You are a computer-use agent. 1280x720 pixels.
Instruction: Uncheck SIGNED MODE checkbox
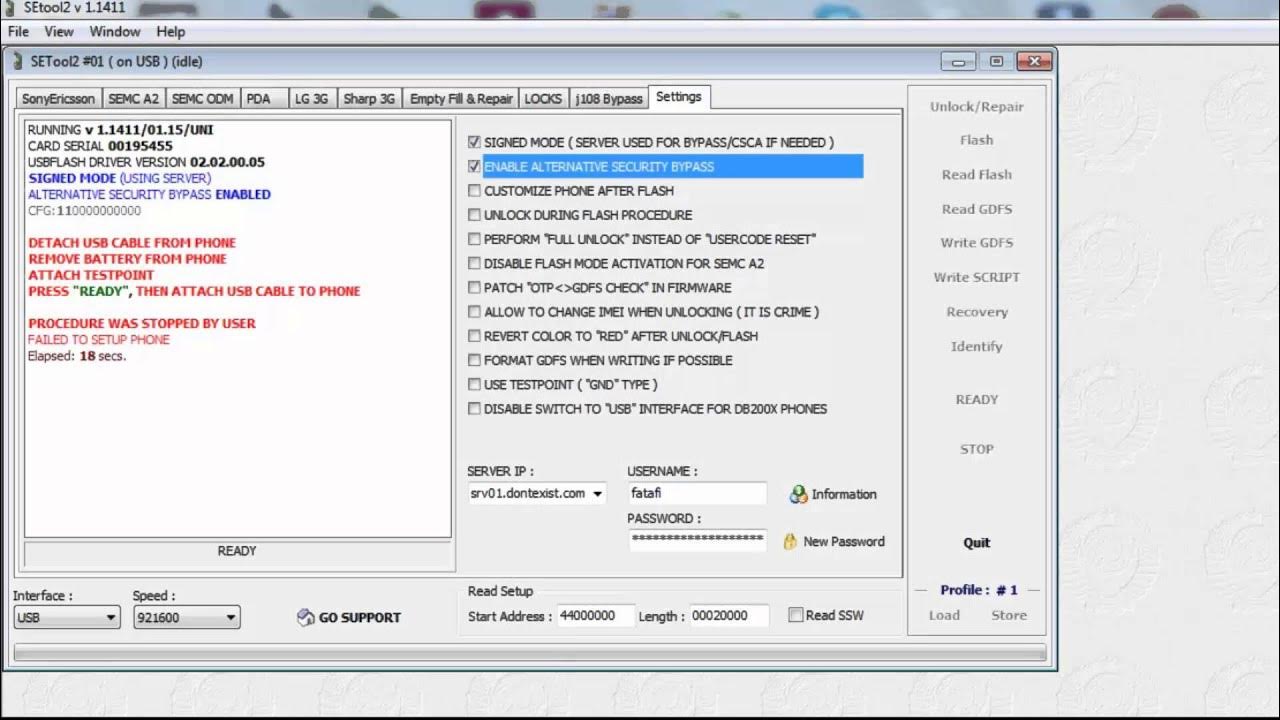(x=475, y=142)
